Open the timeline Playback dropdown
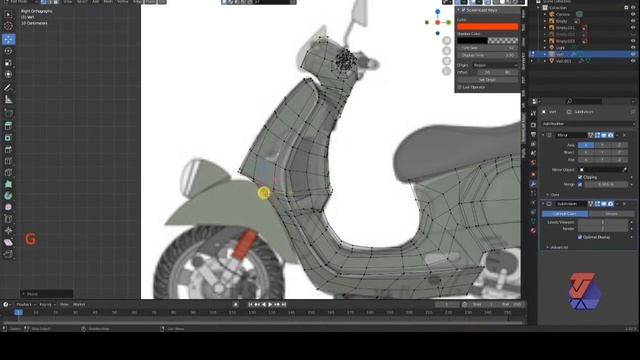Viewport: 640px width, 360px height. point(26,304)
